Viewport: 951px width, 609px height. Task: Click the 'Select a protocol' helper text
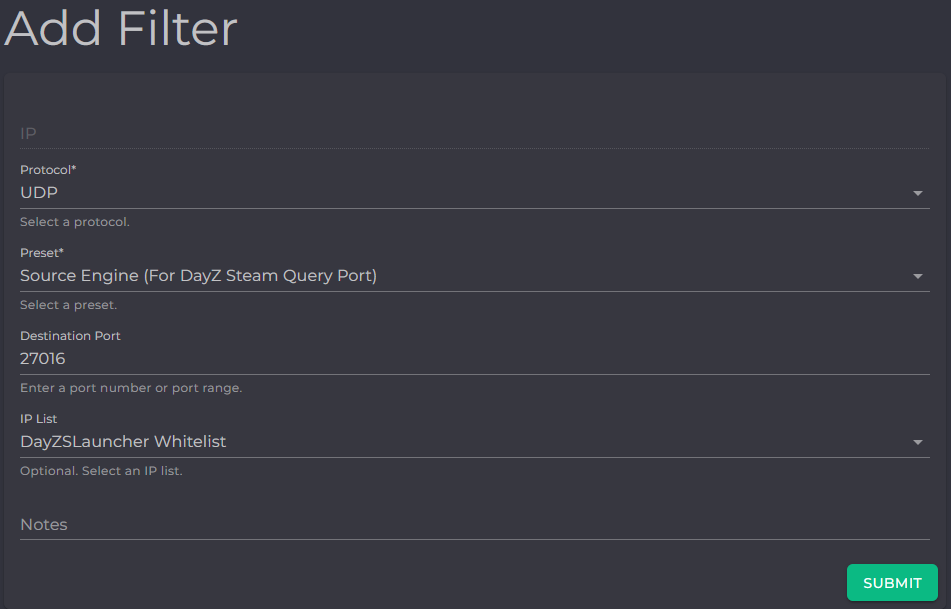coord(77,221)
